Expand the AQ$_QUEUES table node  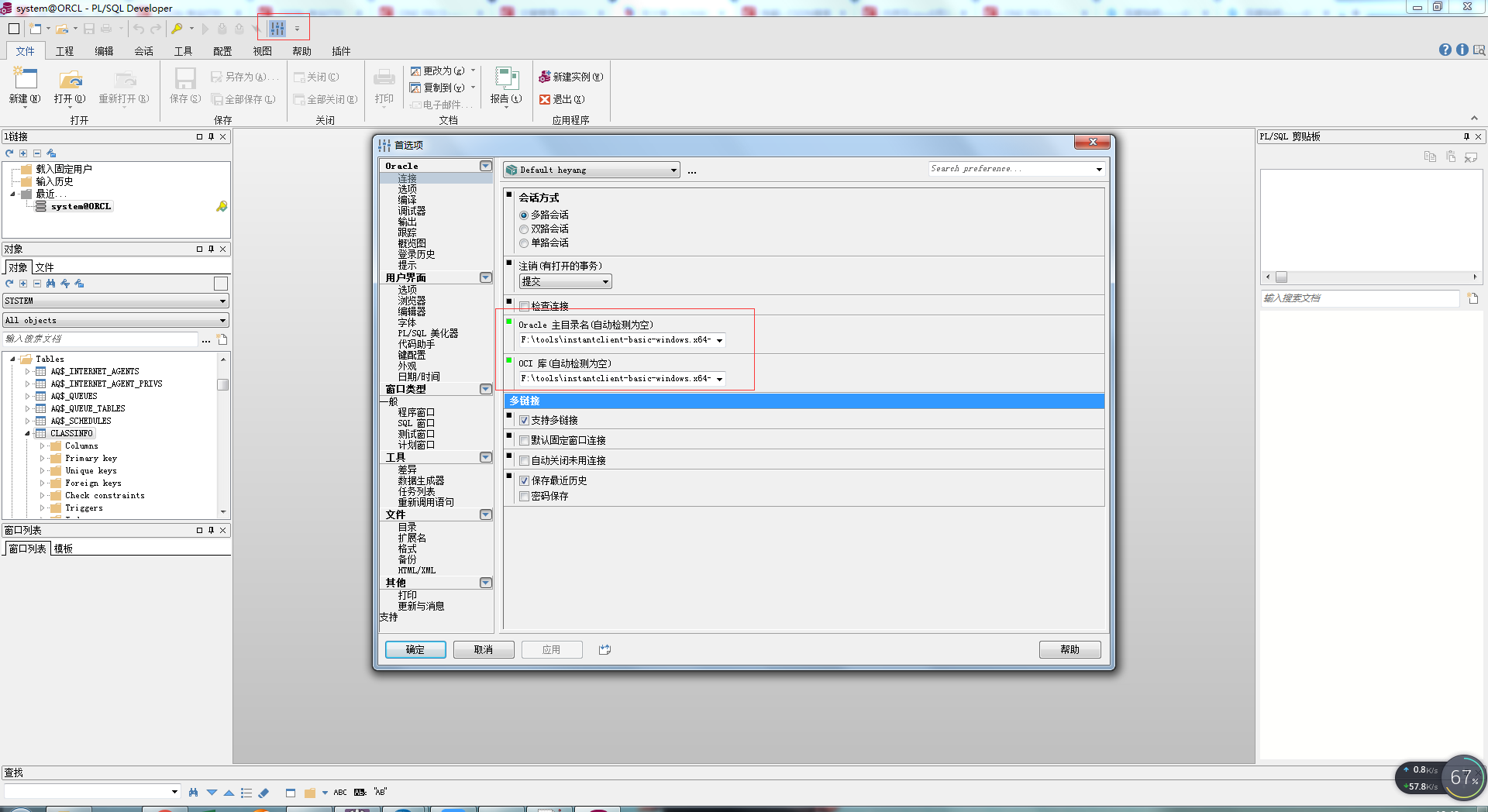(27, 396)
